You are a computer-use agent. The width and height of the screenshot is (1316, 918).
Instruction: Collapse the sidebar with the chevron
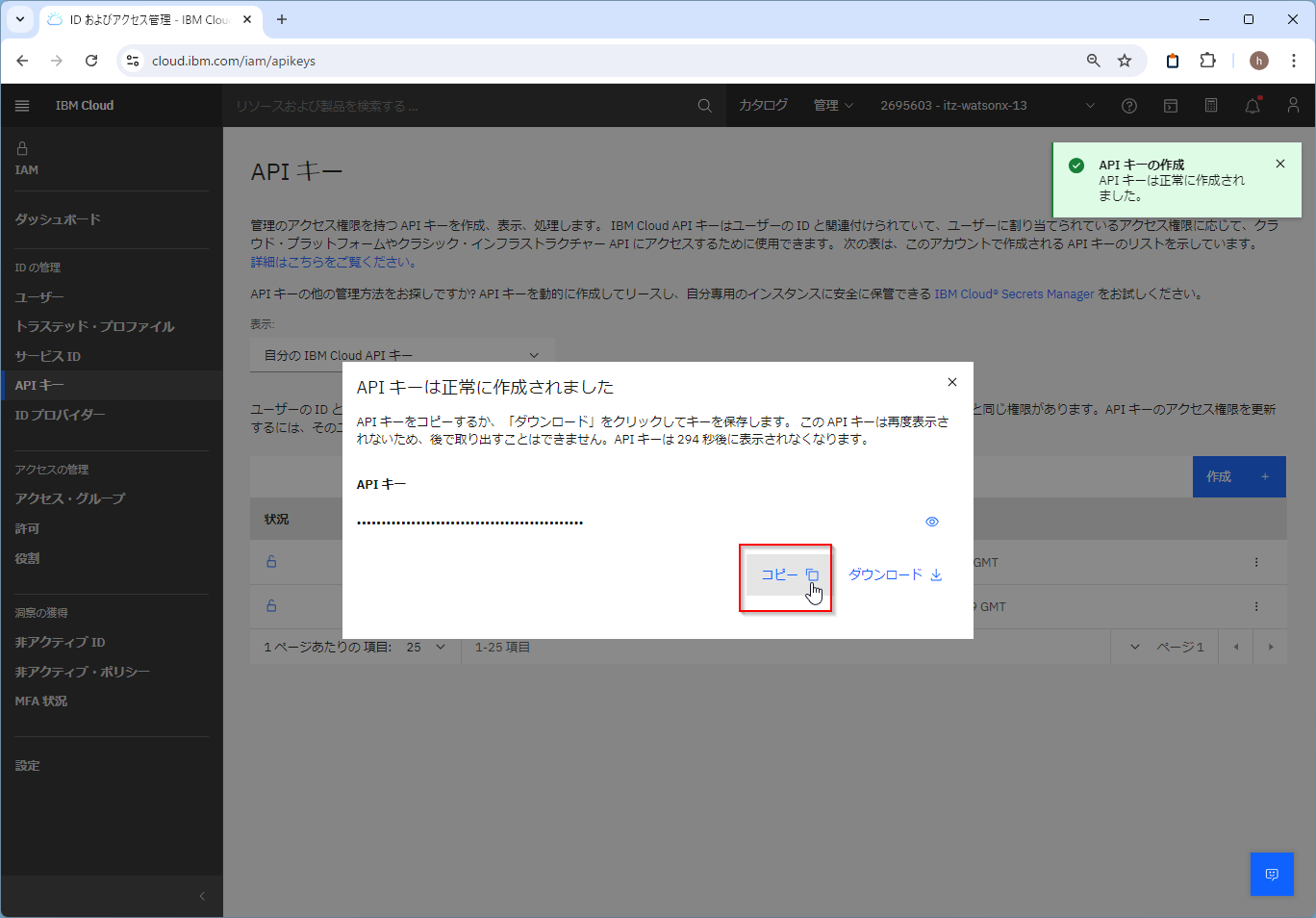click(202, 896)
